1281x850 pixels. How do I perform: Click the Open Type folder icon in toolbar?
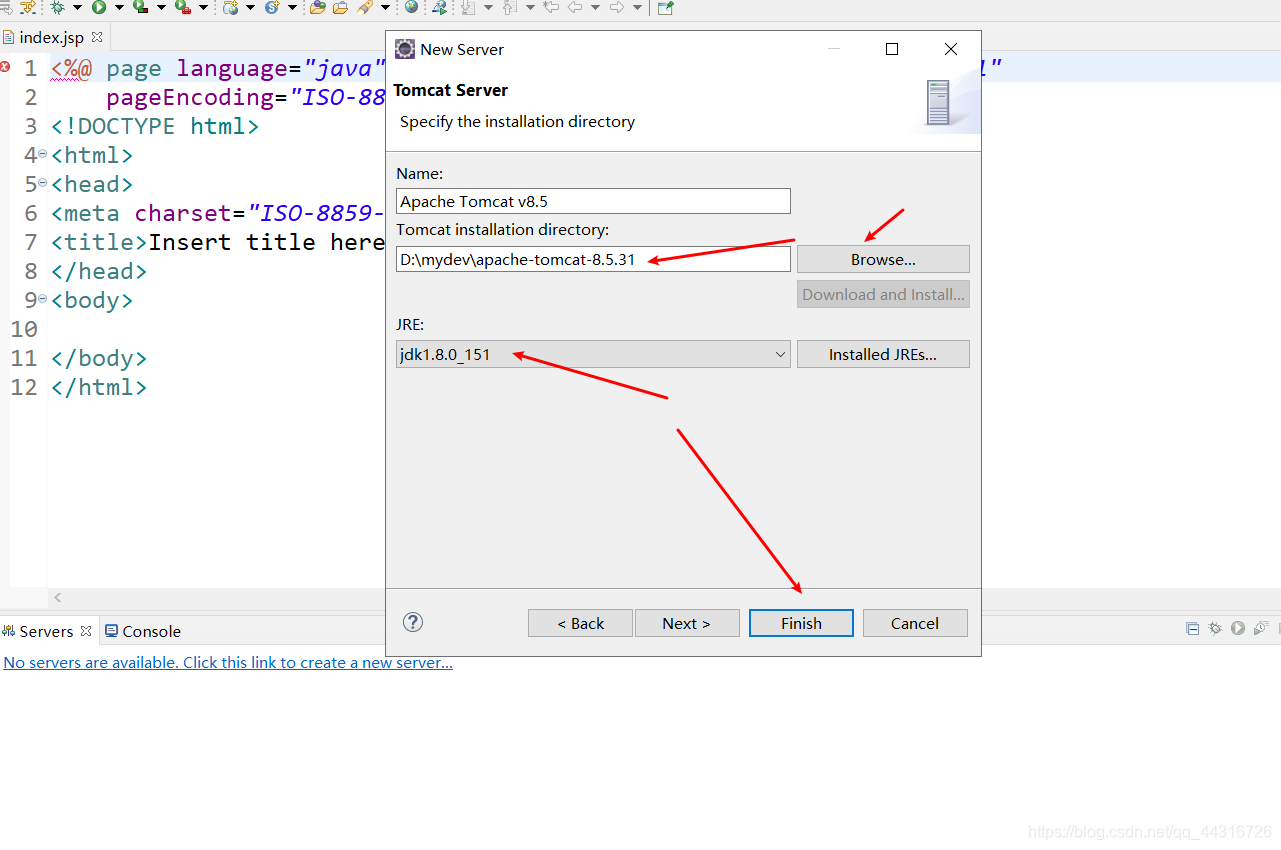coord(318,7)
